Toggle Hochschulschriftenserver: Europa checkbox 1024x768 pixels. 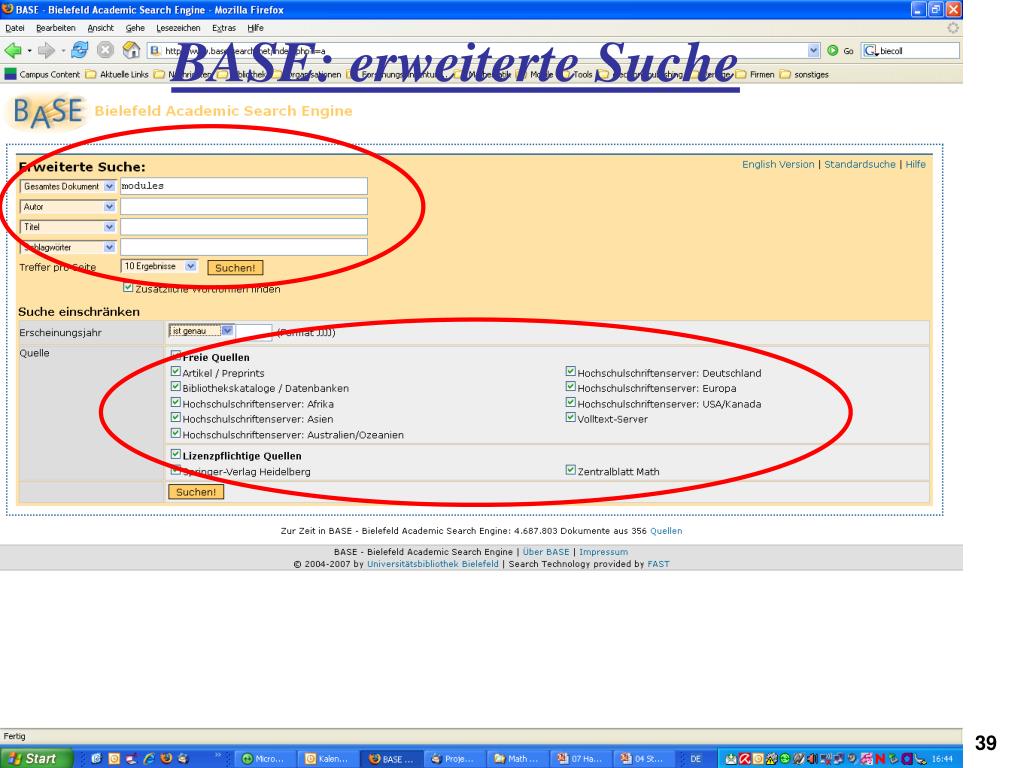click(x=571, y=387)
